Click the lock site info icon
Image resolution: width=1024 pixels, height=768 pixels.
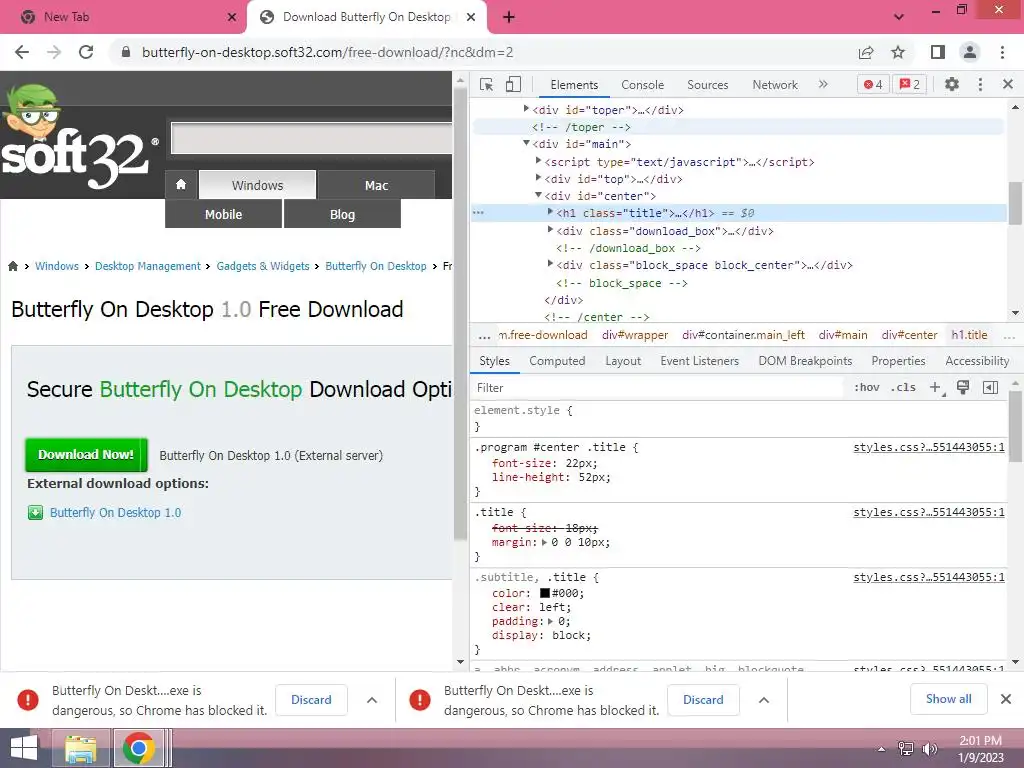pyautogui.click(x=126, y=52)
